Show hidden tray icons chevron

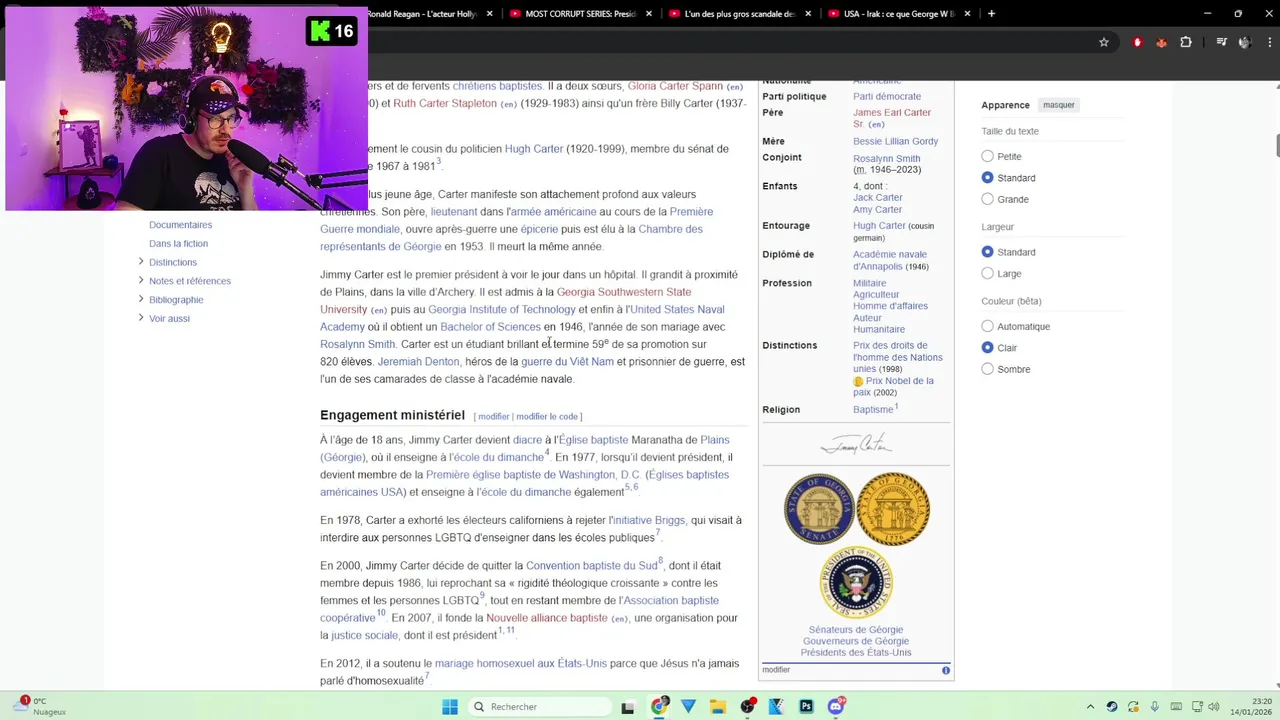click(x=1090, y=707)
